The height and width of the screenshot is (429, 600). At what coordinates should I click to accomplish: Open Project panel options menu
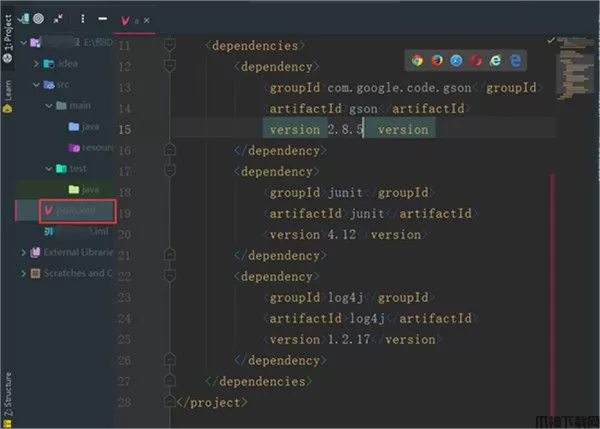pyautogui.click(x=84, y=18)
